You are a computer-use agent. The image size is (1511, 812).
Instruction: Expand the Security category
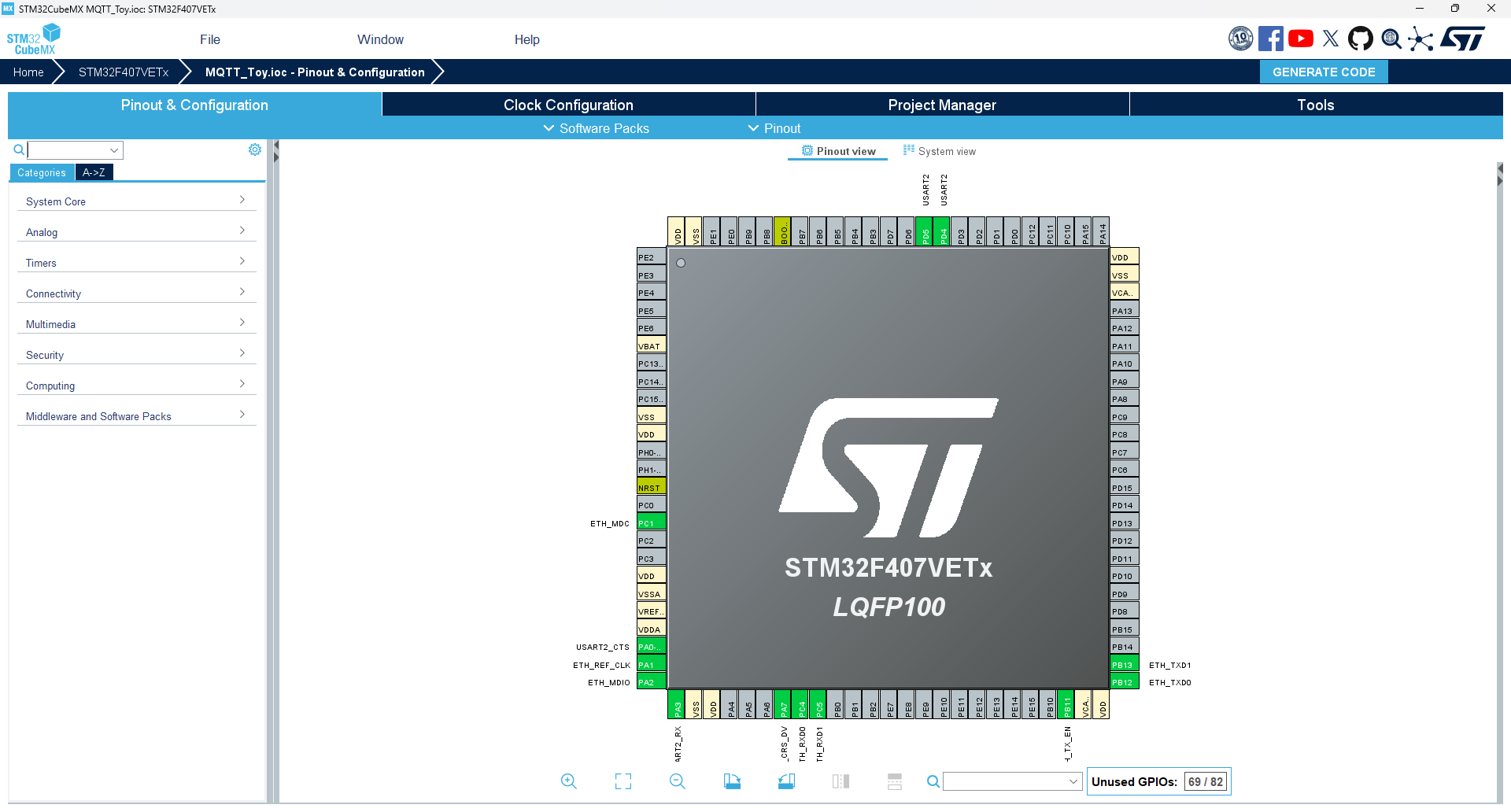[136, 355]
